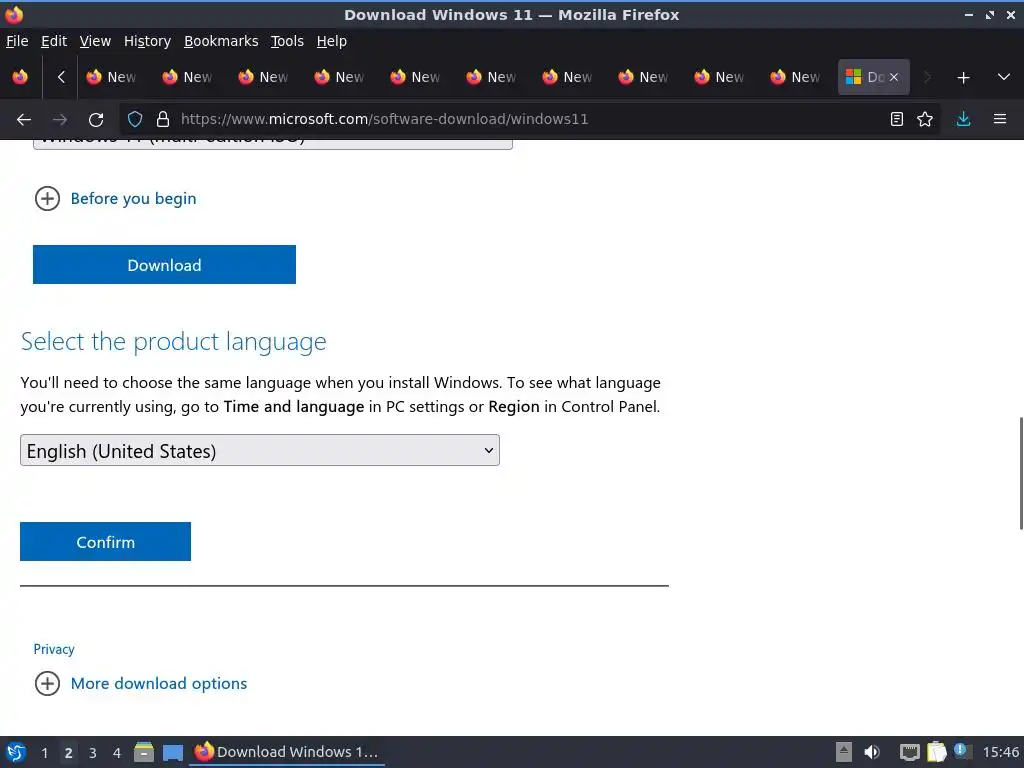Screen dimensions: 1024x768
Task: Open the clipboard tray icon
Action: click(x=936, y=752)
